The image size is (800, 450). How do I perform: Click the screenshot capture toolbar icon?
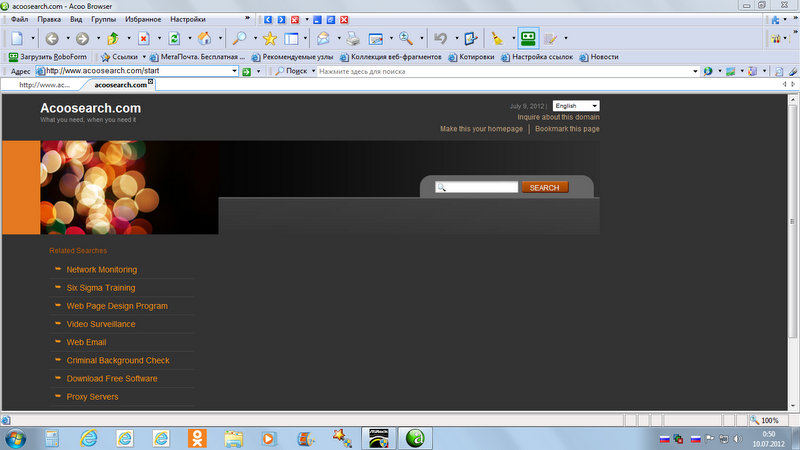pos(376,38)
